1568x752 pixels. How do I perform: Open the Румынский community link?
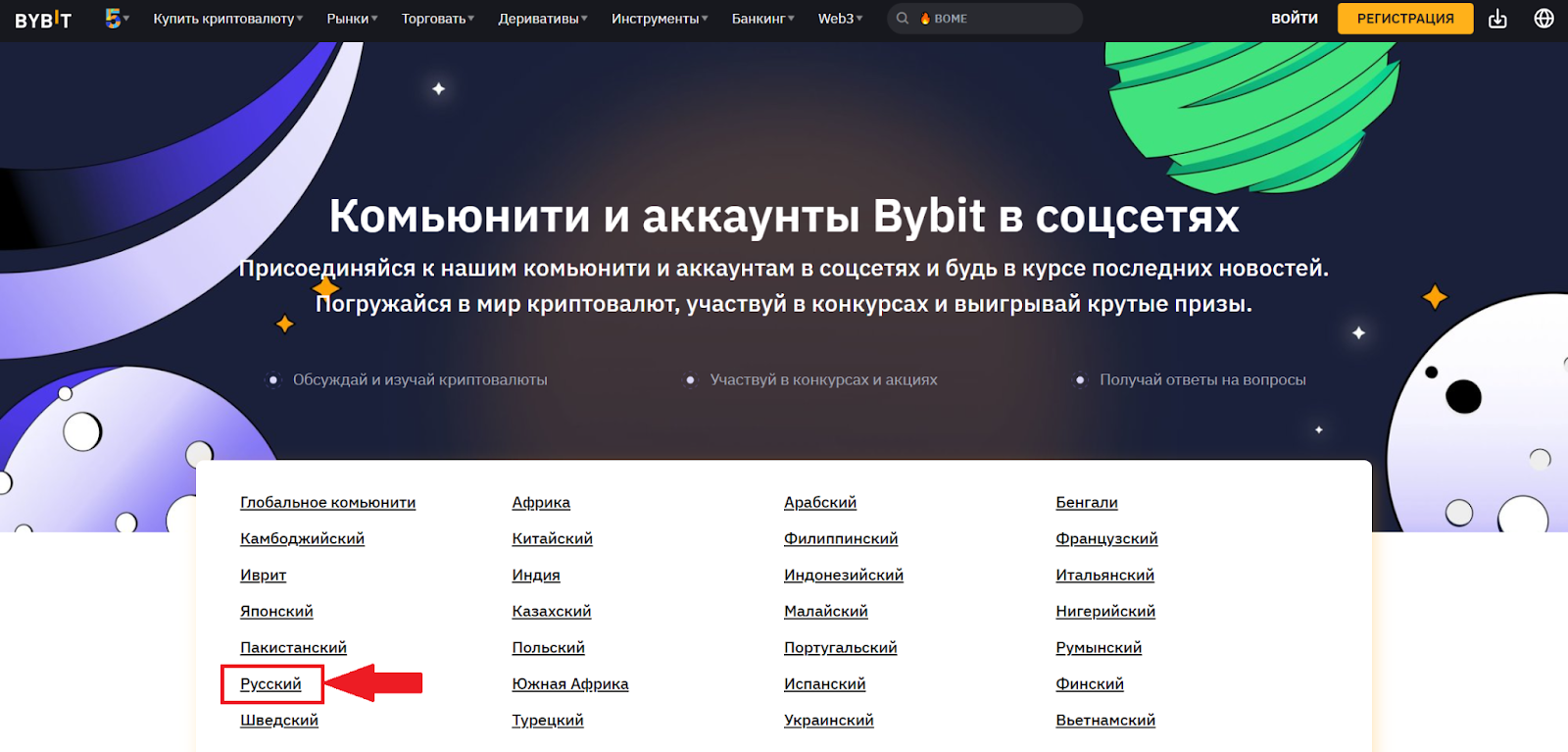click(x=1099, y=647)
